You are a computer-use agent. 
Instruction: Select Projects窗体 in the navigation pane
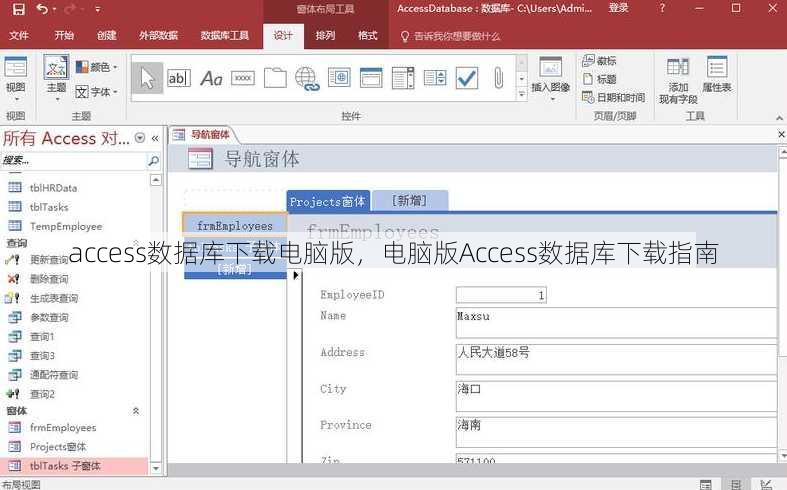(x=58, y=446)
